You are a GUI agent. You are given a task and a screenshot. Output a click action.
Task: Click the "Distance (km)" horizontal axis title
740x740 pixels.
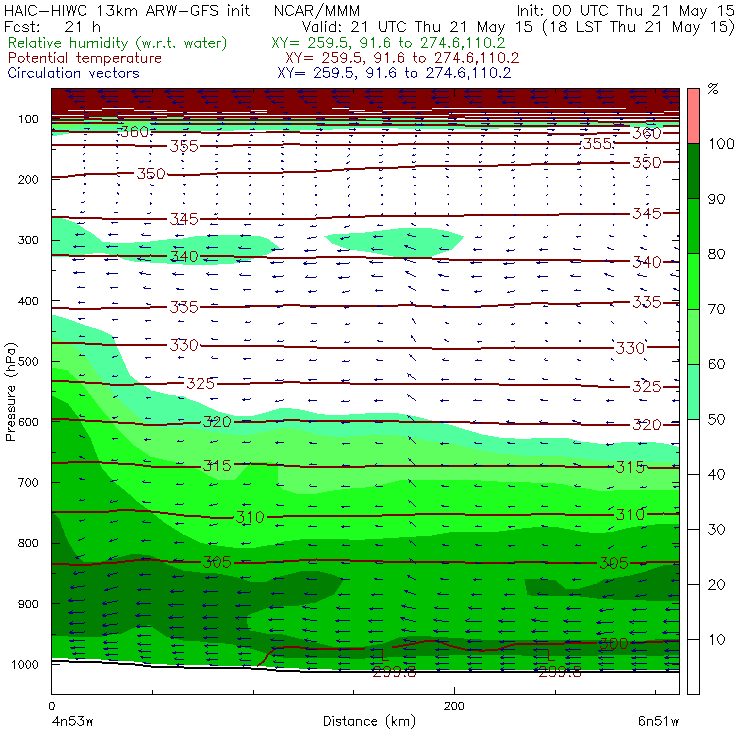(x=369, y=722)
